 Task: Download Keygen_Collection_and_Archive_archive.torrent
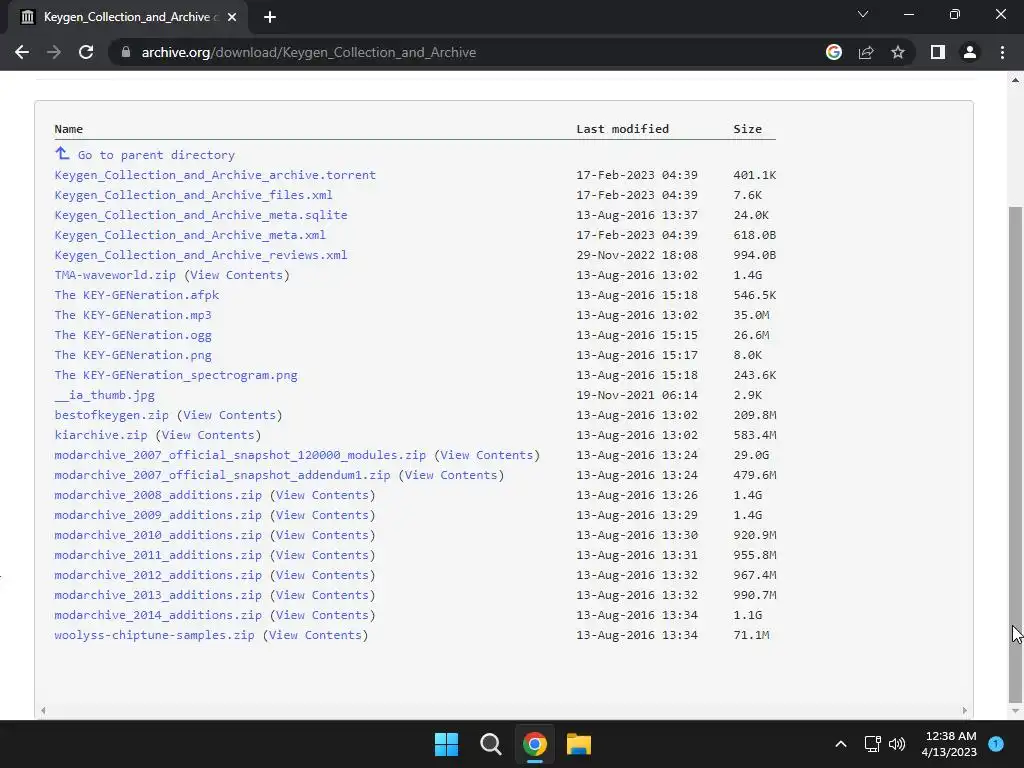coord(215,175)
